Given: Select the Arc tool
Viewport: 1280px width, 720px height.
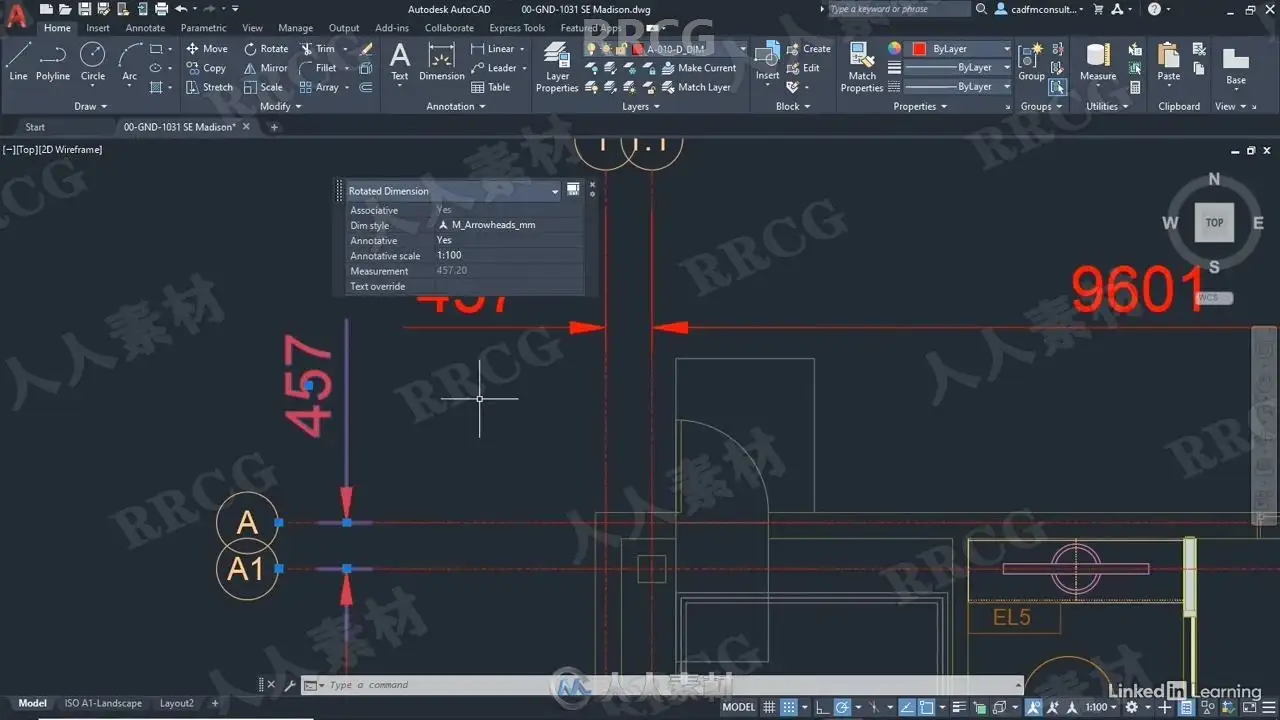Looking at the screenshot, I should click(130, 61).
